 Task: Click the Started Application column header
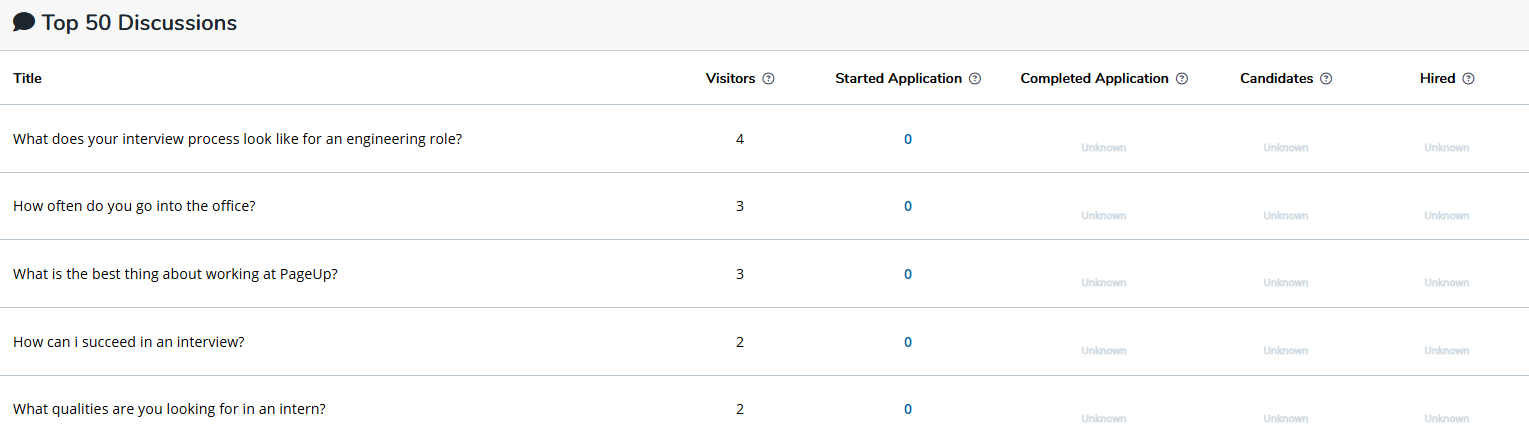click(898, 78)
